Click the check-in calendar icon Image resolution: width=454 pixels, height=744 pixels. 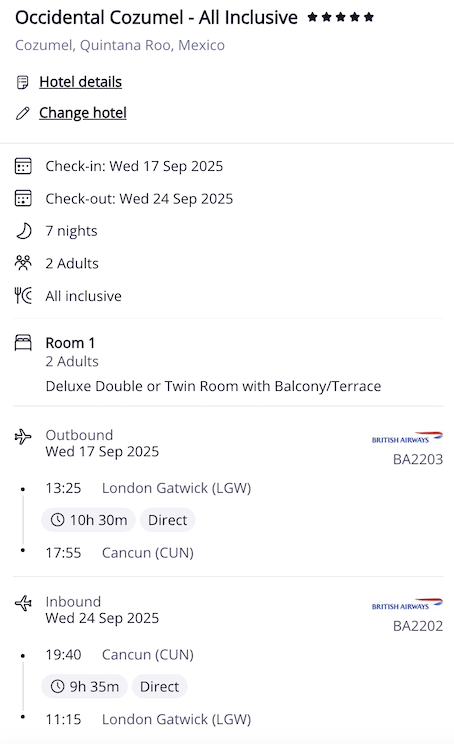(x=23, y=167)
